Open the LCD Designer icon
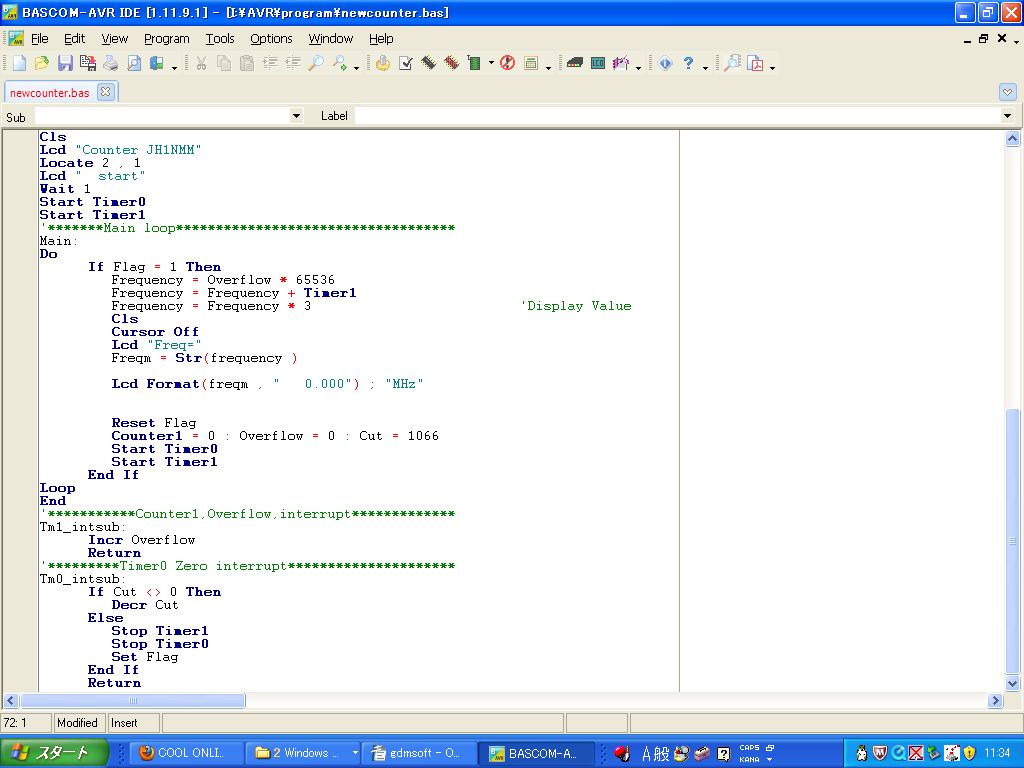Viewport: 1024px width, 768px height. click(598, 63)
